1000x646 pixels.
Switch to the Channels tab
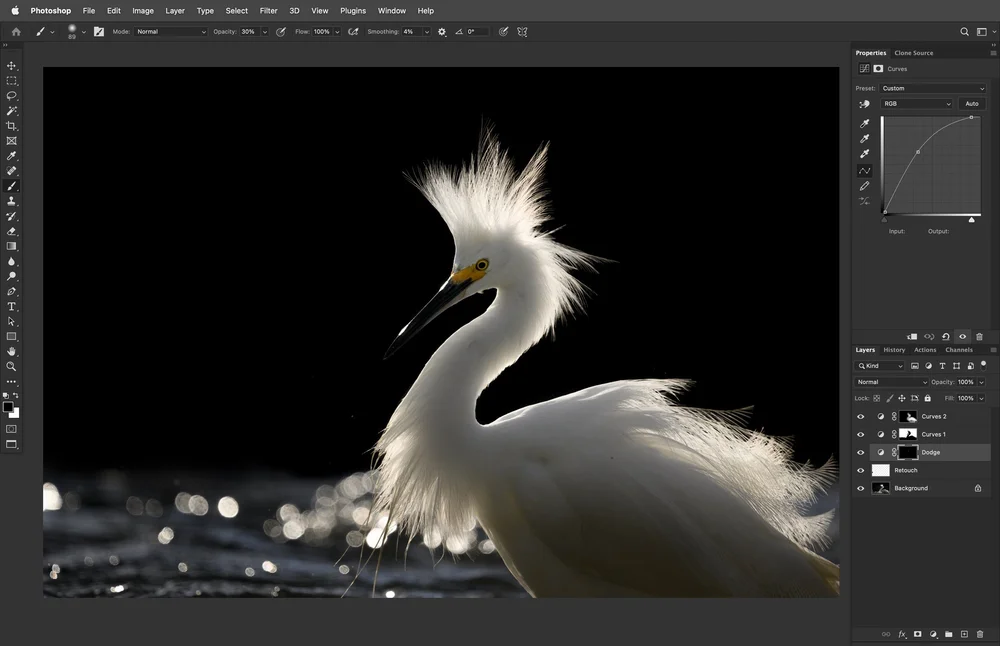click(958, 350)
